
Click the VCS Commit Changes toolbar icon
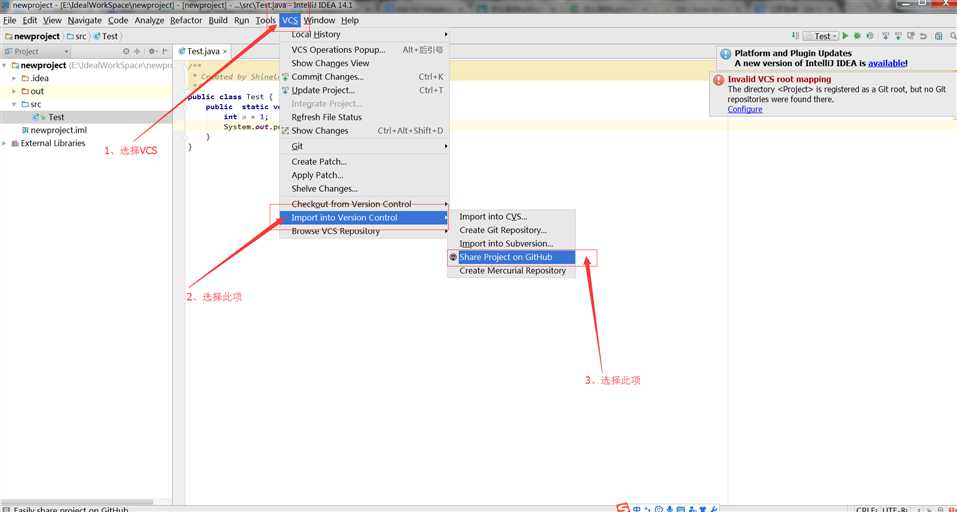898,36
